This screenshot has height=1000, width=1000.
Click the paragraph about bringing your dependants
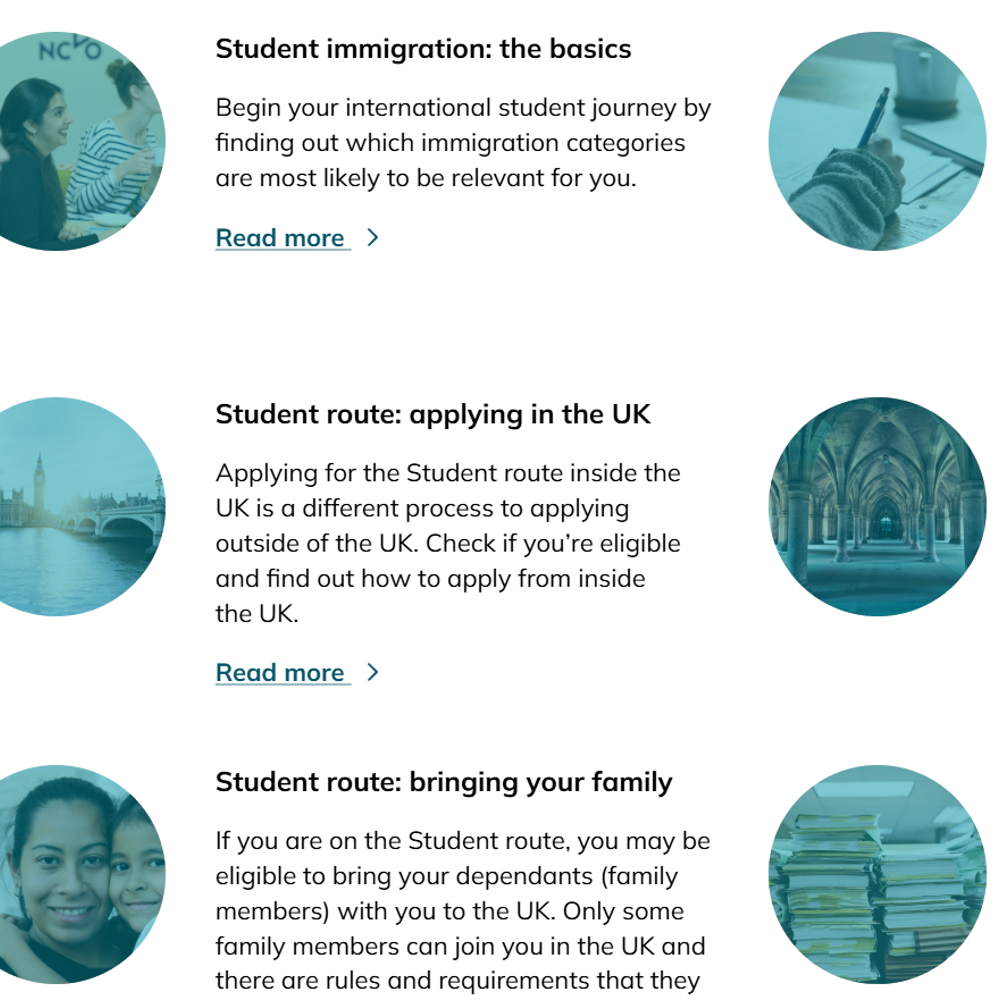[x=463, y=911]
